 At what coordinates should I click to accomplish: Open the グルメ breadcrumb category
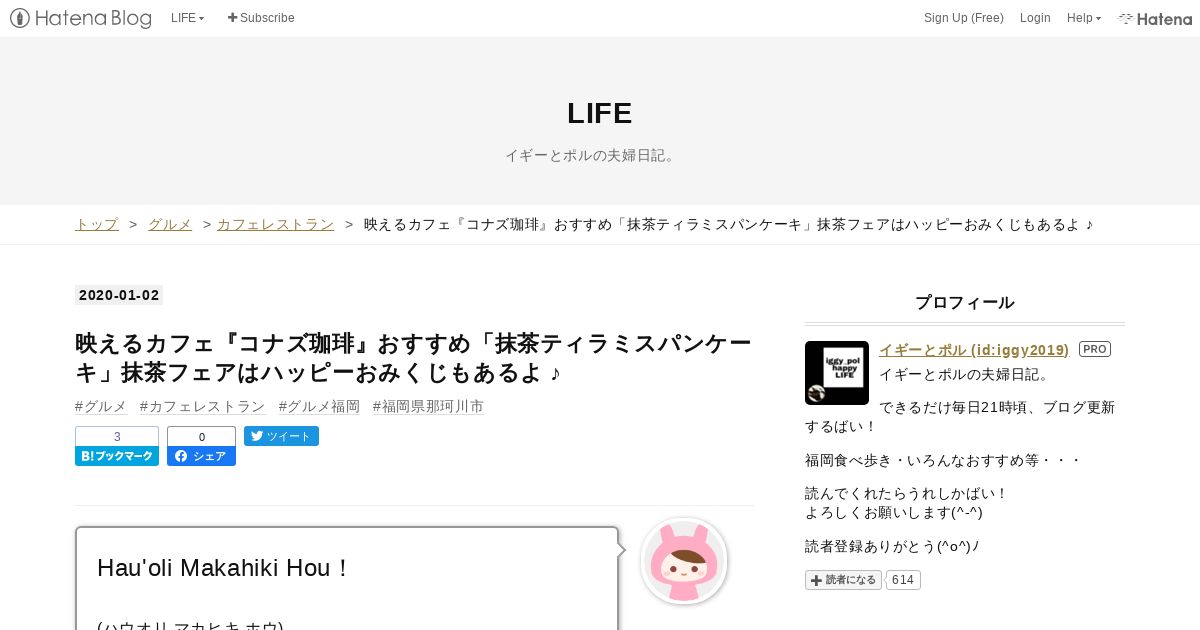[170, 224]
